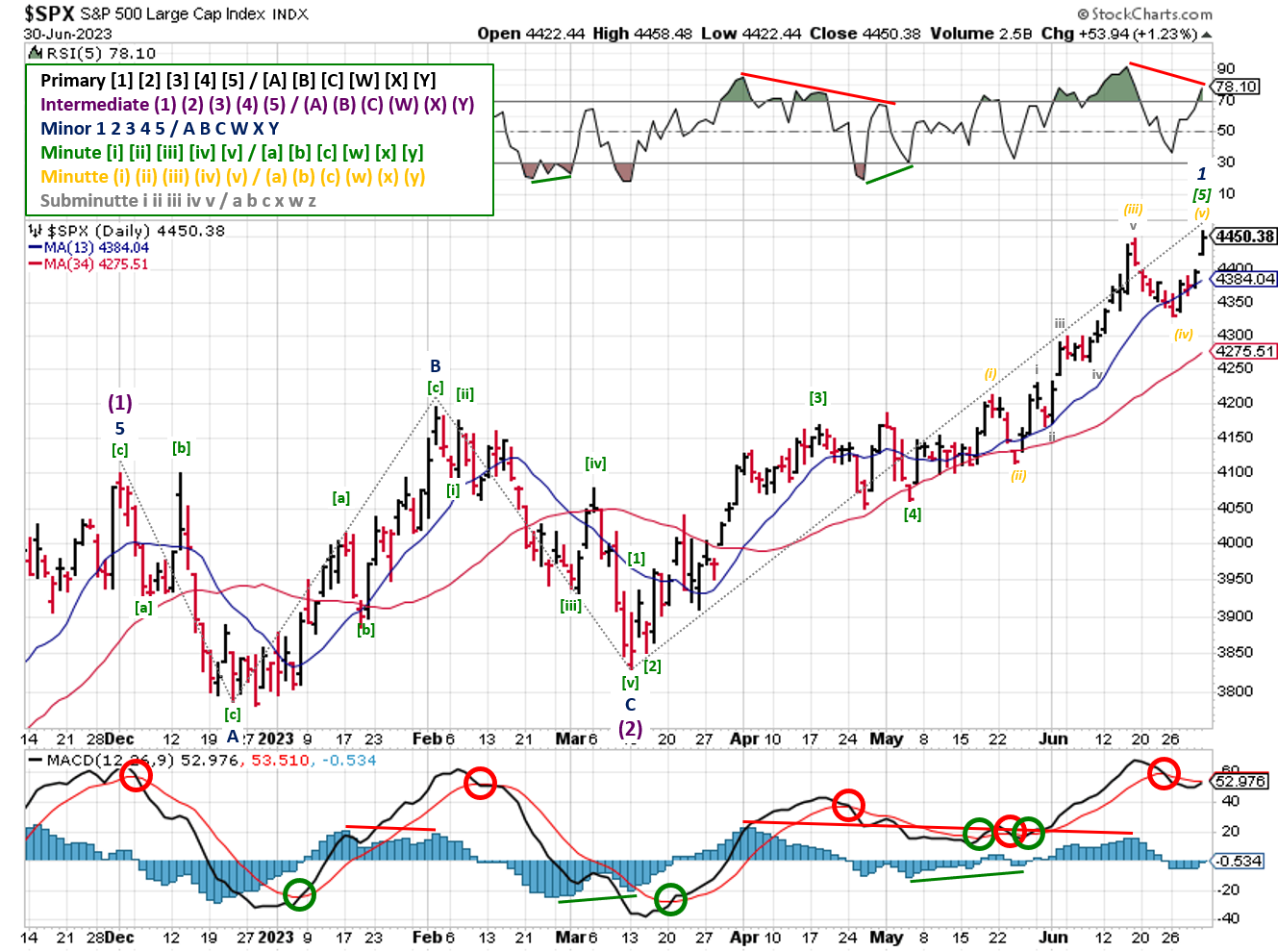
Task: Click the $SPX ticker title
Action: point(49,13)
